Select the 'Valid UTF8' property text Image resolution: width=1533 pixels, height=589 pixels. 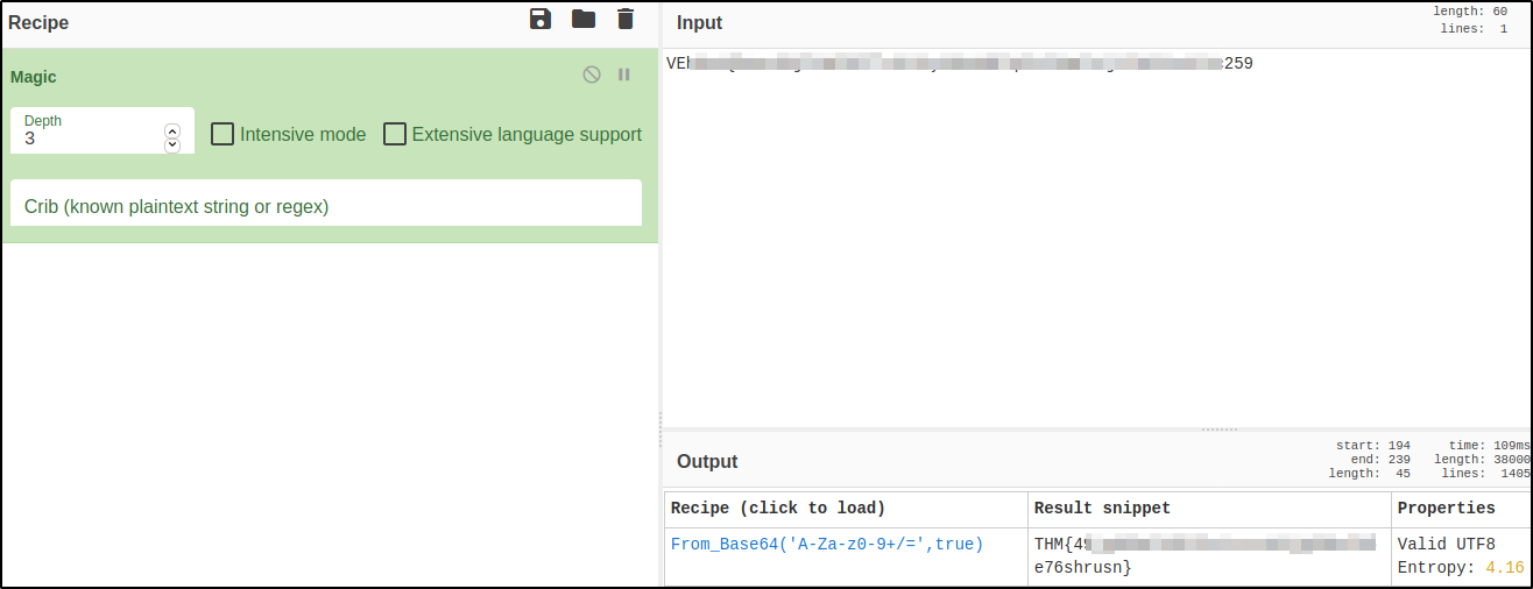pyautogui.click(x=1446, y=544)
